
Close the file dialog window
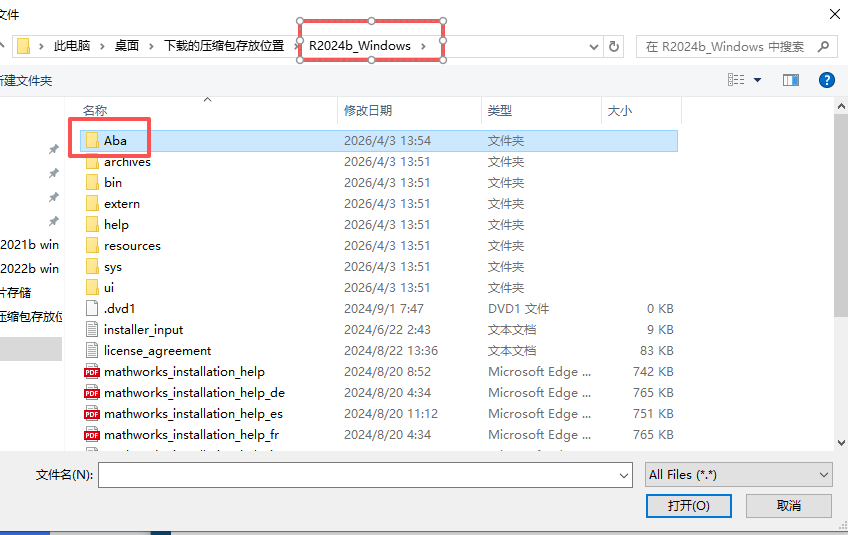coord(834,14)
